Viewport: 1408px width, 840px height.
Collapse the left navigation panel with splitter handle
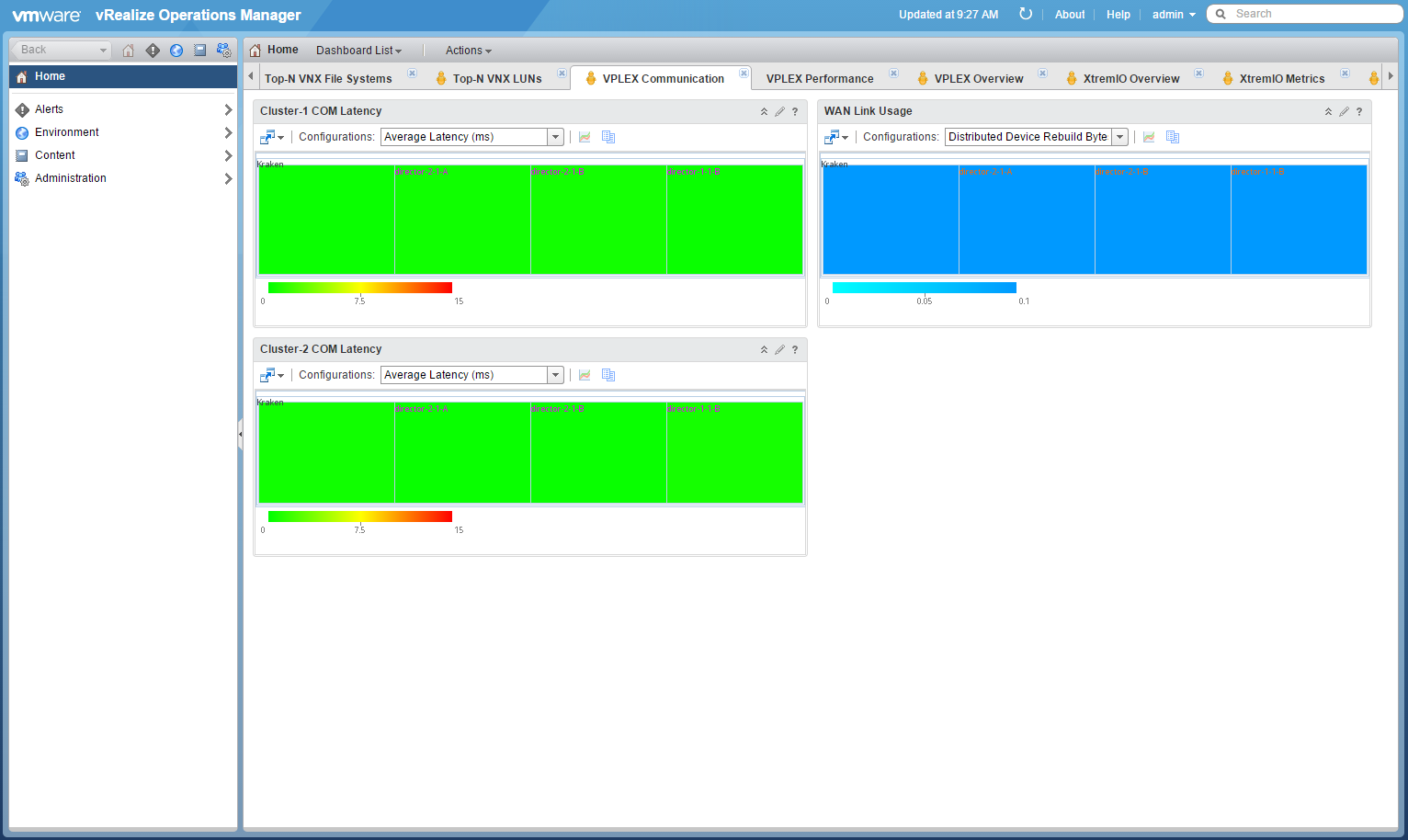click(240, 434)
